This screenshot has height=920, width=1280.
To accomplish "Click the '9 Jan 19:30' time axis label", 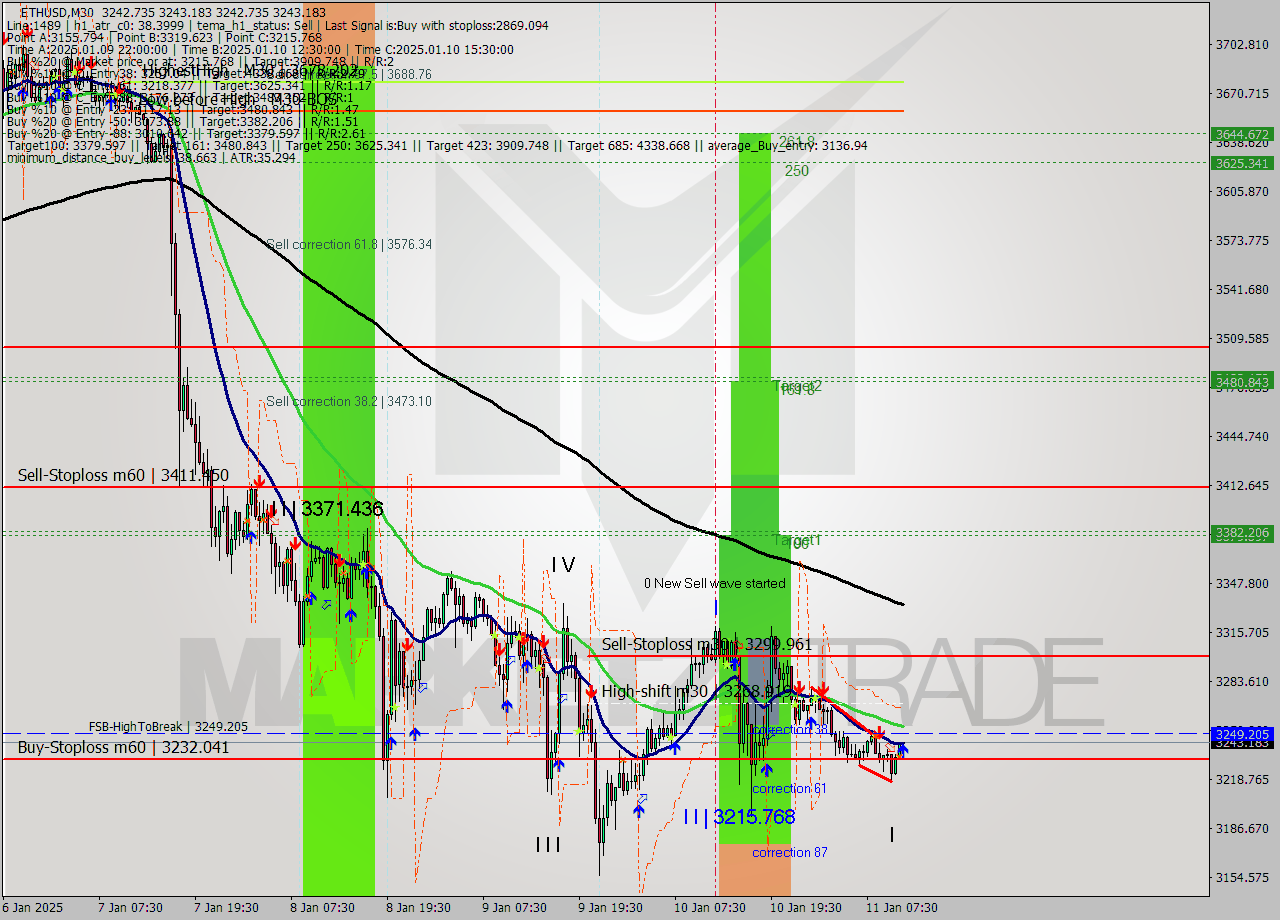I will [611, 907].
